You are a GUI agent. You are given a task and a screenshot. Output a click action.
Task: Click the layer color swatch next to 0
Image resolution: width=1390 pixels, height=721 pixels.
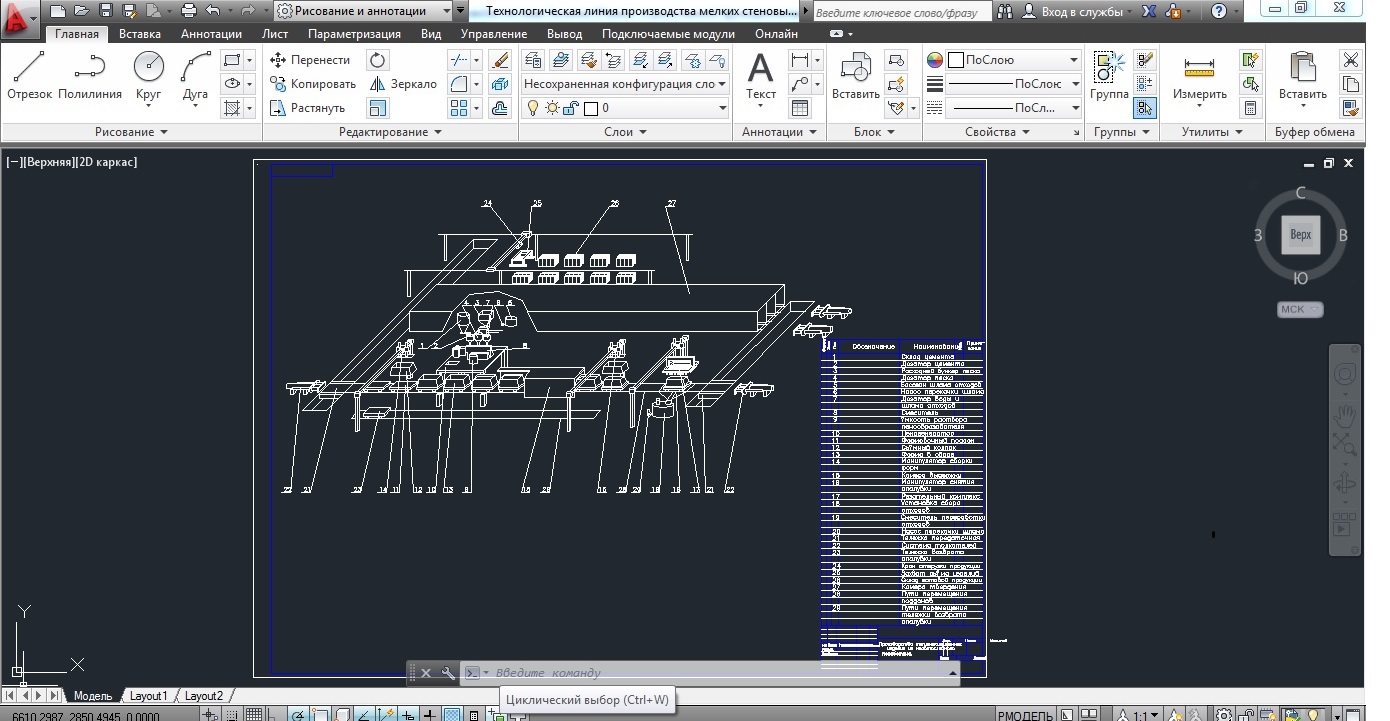click(590, 108)
